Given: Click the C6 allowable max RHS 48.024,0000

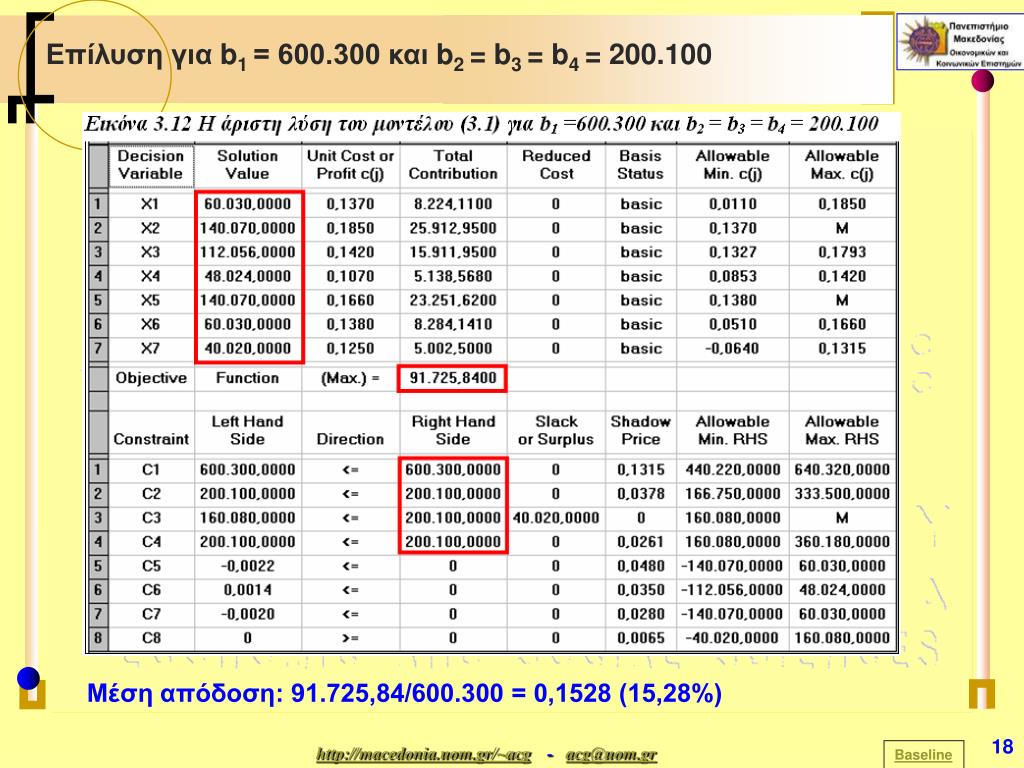Looking at the screenshot, I should pos(842,590).
